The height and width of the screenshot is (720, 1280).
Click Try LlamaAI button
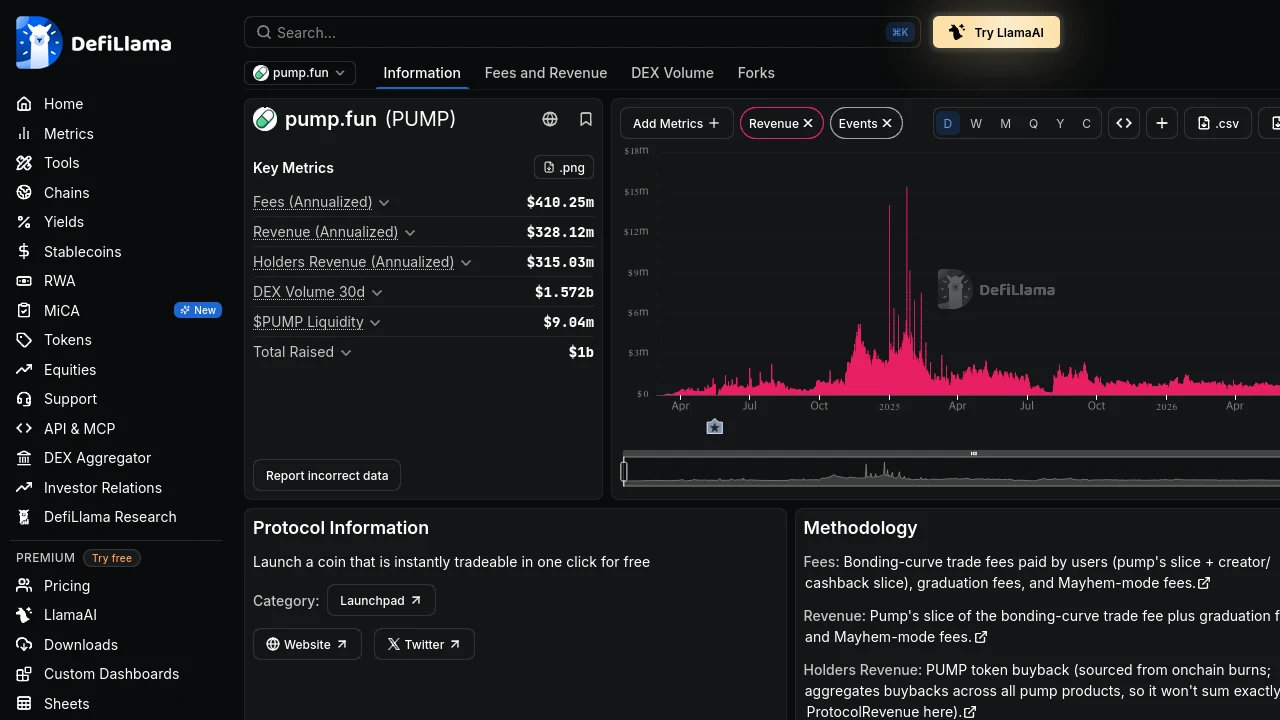point(996,32)
